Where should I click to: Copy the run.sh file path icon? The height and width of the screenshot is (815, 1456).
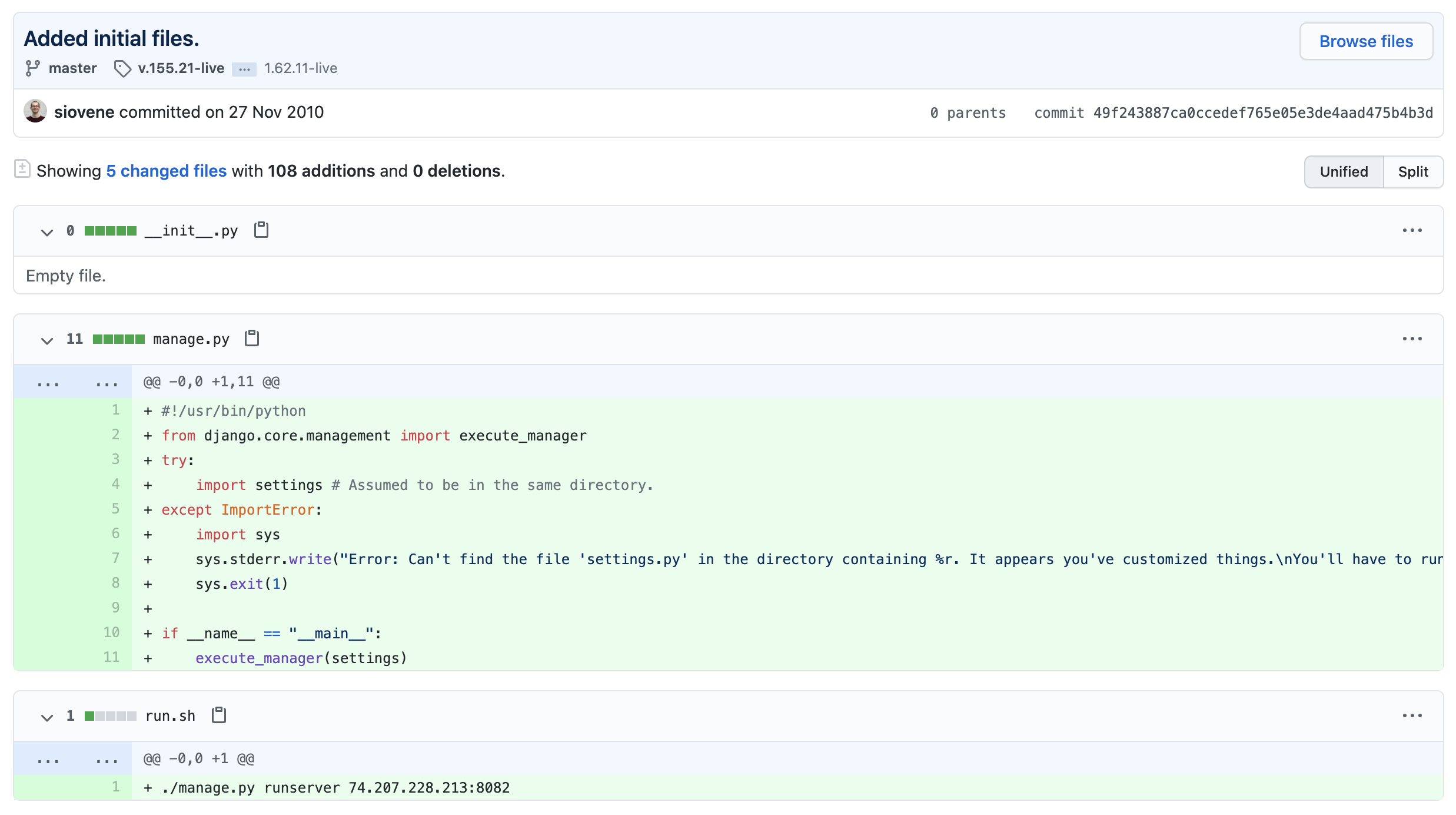click(219, 715)
